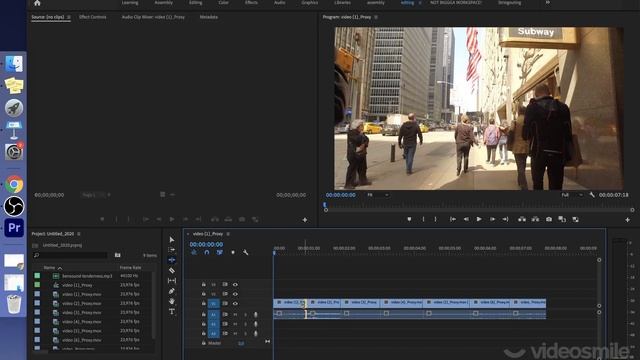Hide track V2 with its eye icon

point(235,294)
